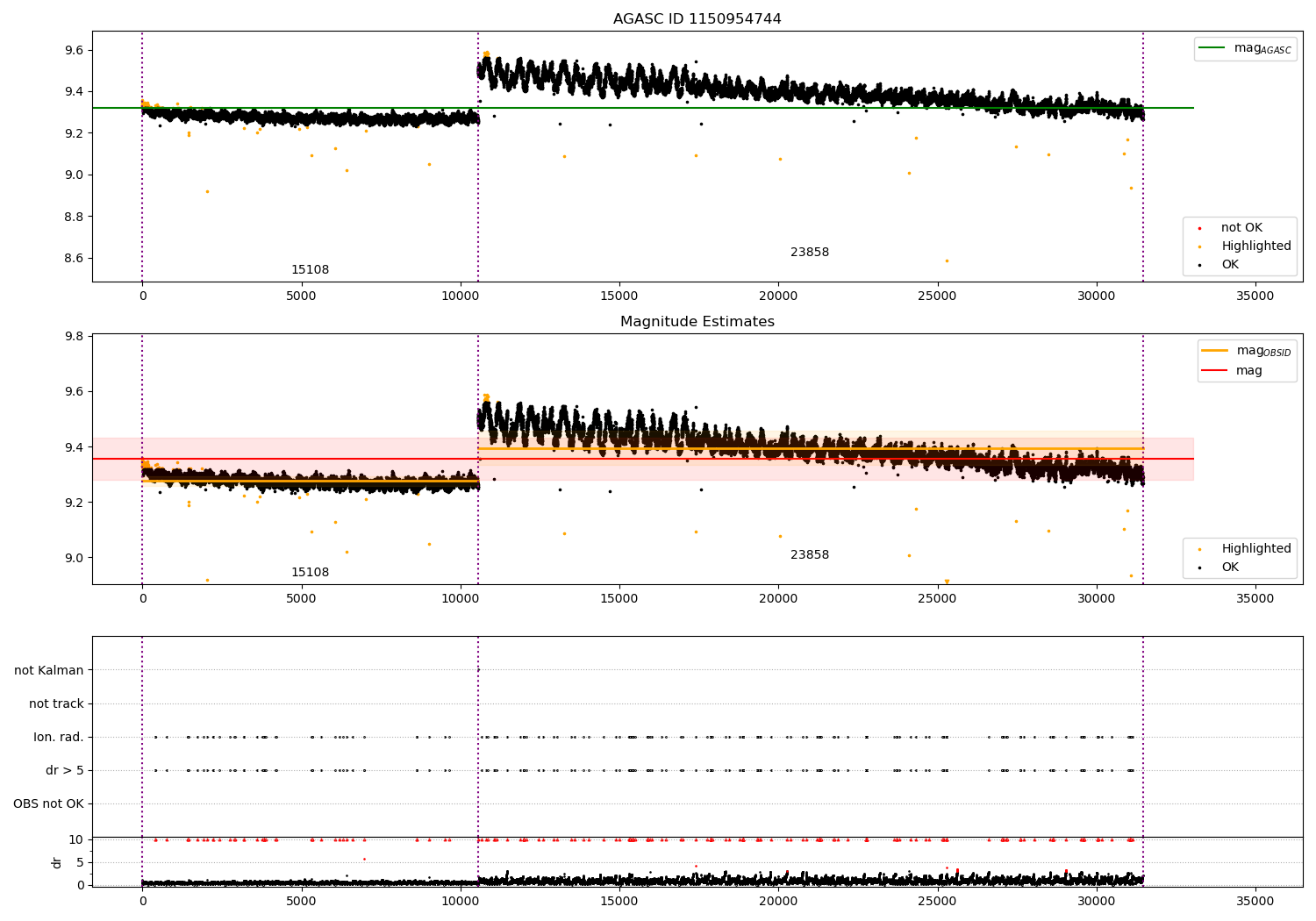Click "OK" in the top plot's lower legend

(x=1230, y=265)
